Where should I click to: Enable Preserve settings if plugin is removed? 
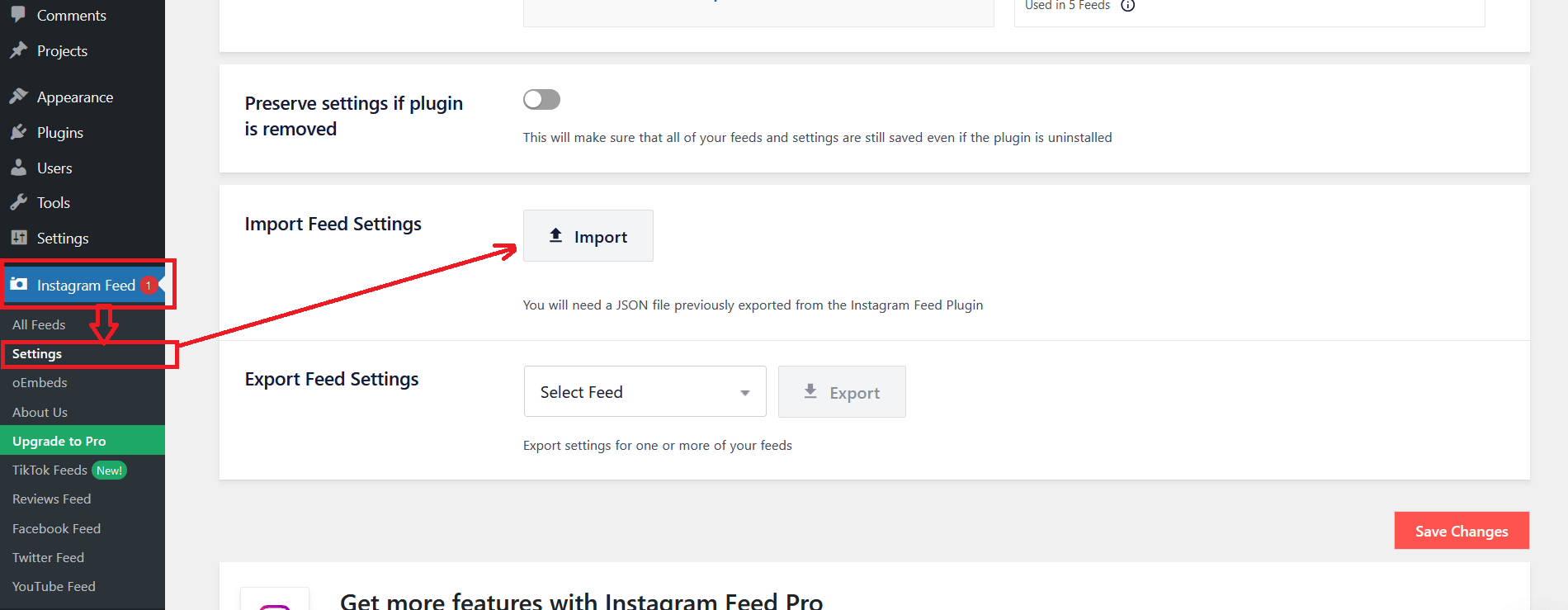pyautogui.click(x=541, y=99)
